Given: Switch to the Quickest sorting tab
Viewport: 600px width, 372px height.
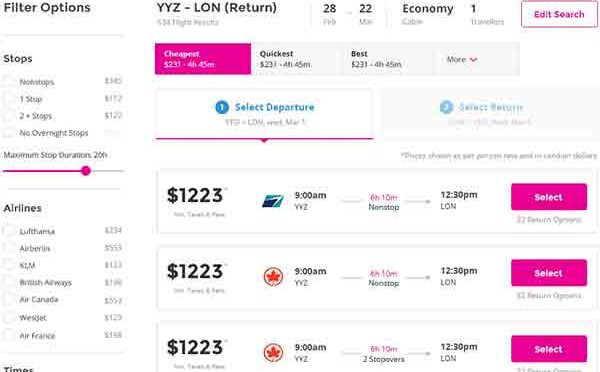Looking at the screenshot, I should tap(297, 59).
